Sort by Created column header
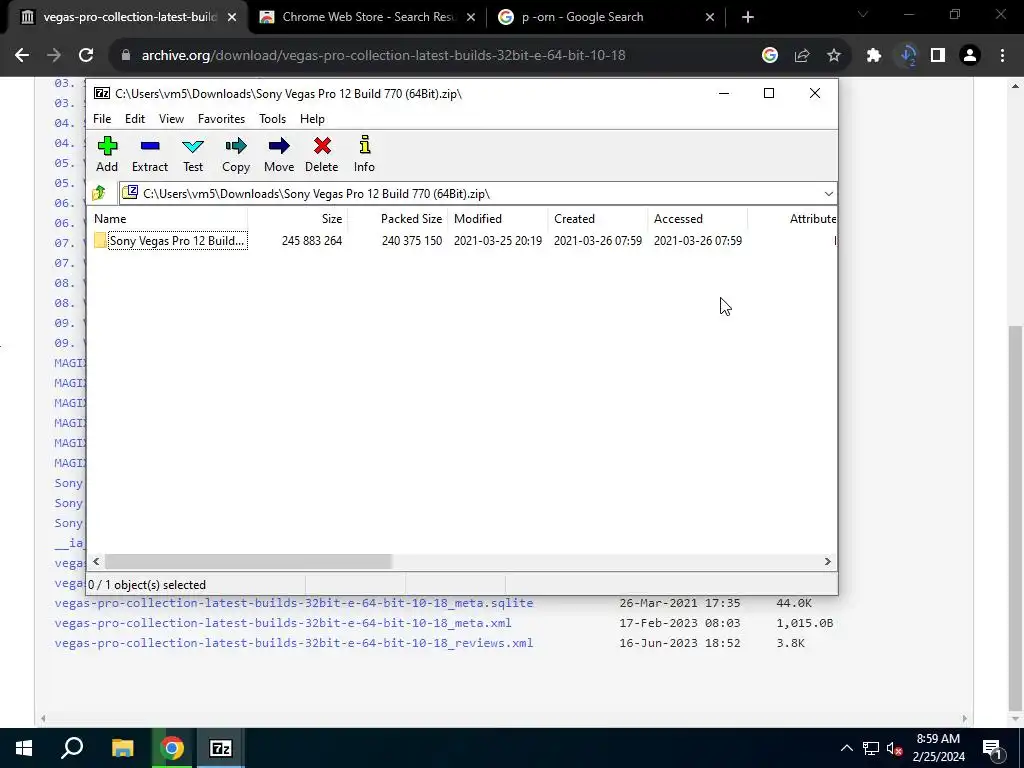The height and width of the screenshot is (768, 1024). [598, 219]
